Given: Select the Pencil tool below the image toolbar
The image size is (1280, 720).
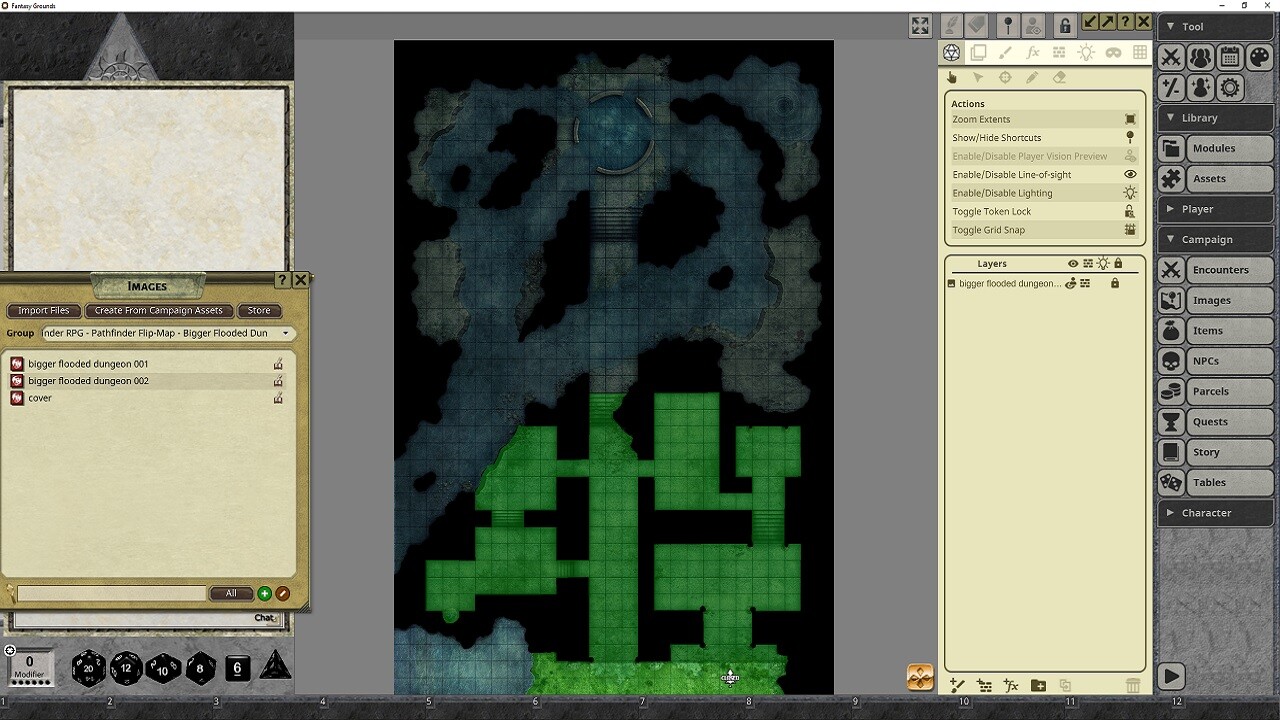Looking at the screenshot, I should click(x=1032, y=76).
